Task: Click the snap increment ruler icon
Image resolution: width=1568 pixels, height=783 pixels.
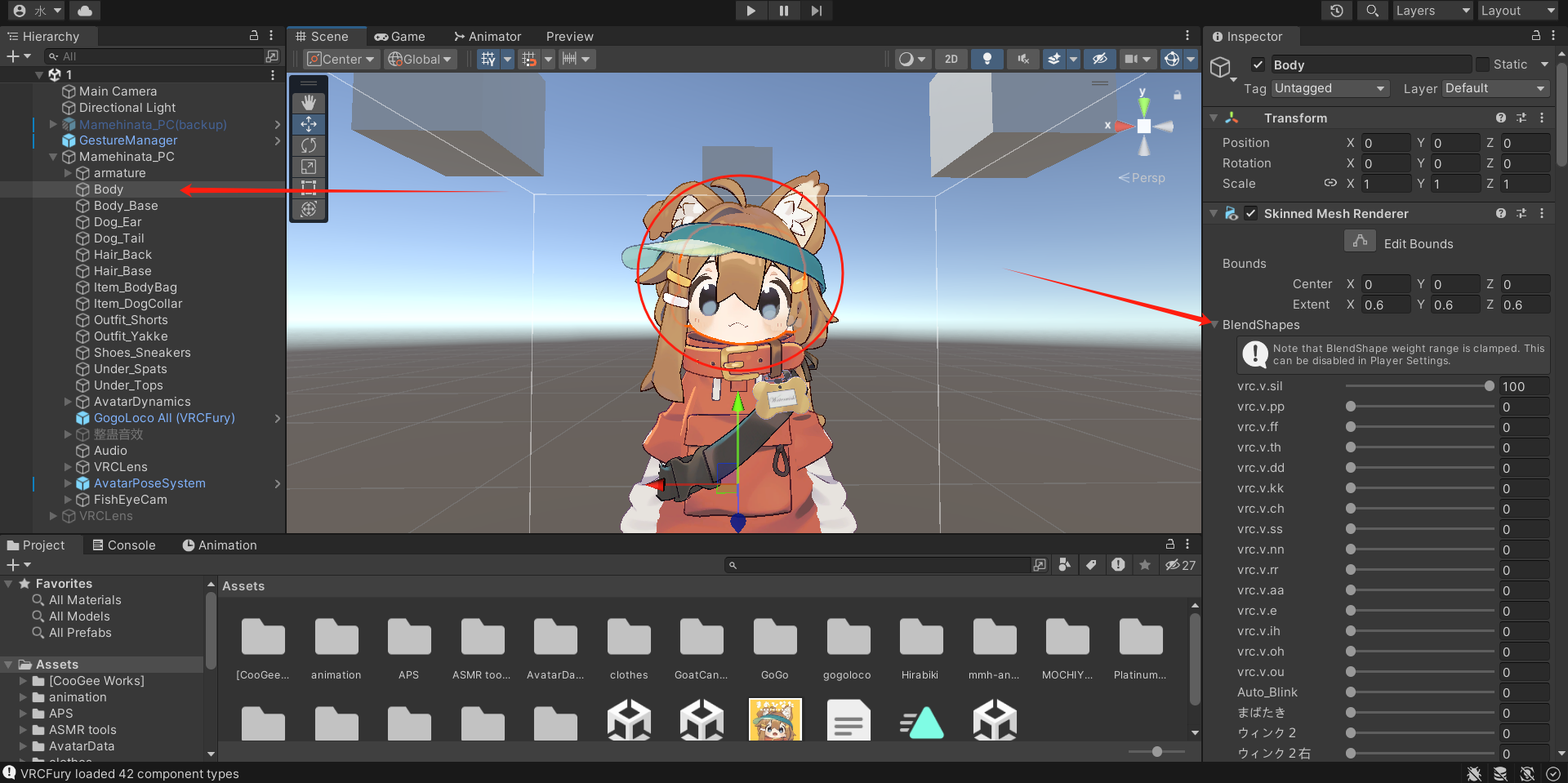Action: [x=569, y=59]
